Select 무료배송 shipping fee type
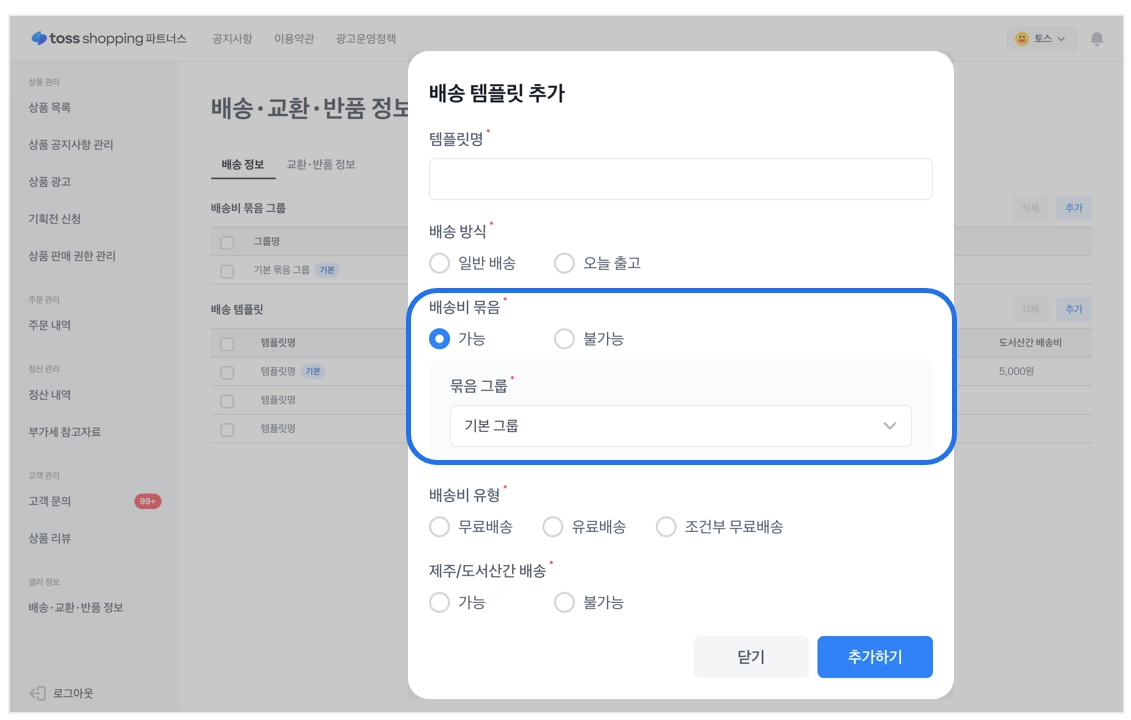The height and width of the screenshot is (720, 1131). click(440, 527)
